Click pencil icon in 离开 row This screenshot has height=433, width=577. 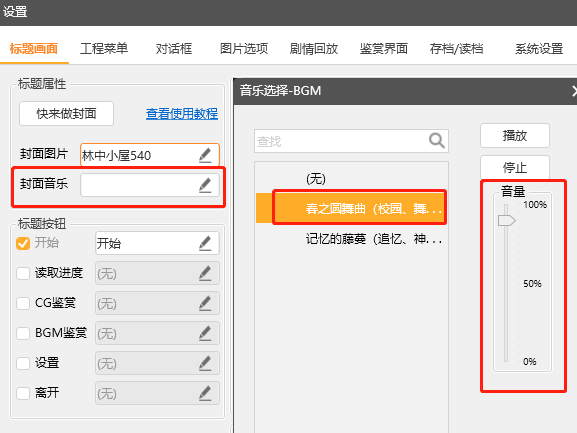205,393
